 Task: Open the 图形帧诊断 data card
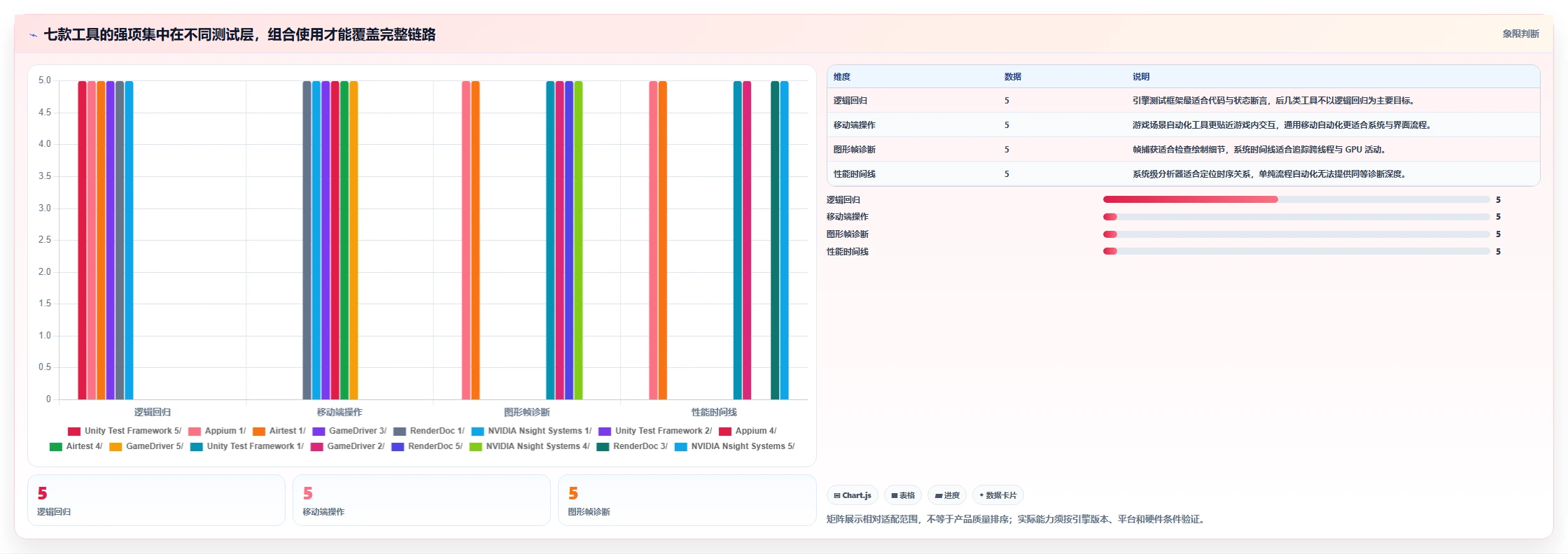point(687,500)
